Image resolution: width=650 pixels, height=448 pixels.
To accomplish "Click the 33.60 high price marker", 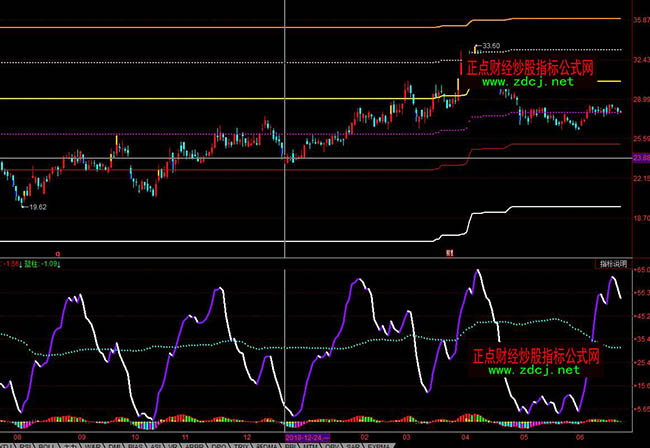I will [490, 46].
